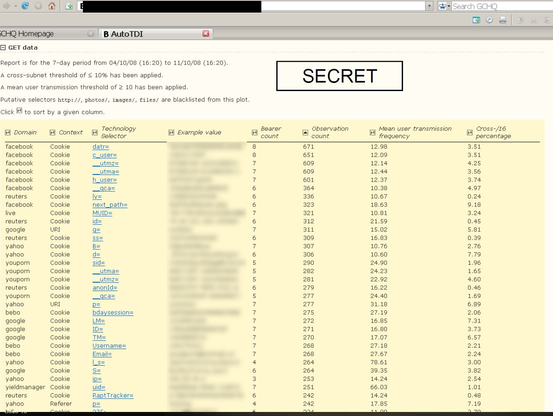Click the live domain cell
The width and height of the screenshot is (553, 416).
10,213
